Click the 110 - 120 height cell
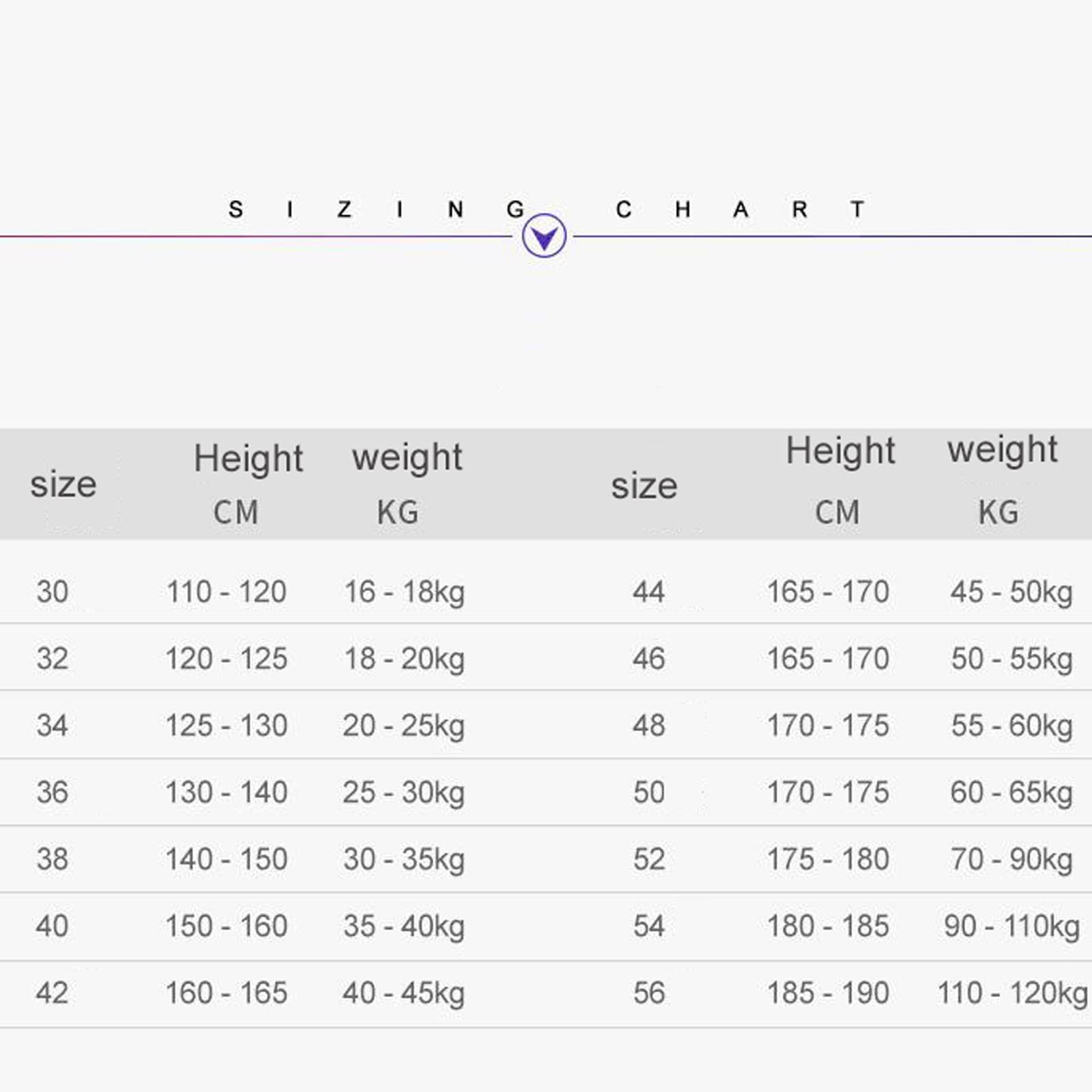 click(227, 592)
